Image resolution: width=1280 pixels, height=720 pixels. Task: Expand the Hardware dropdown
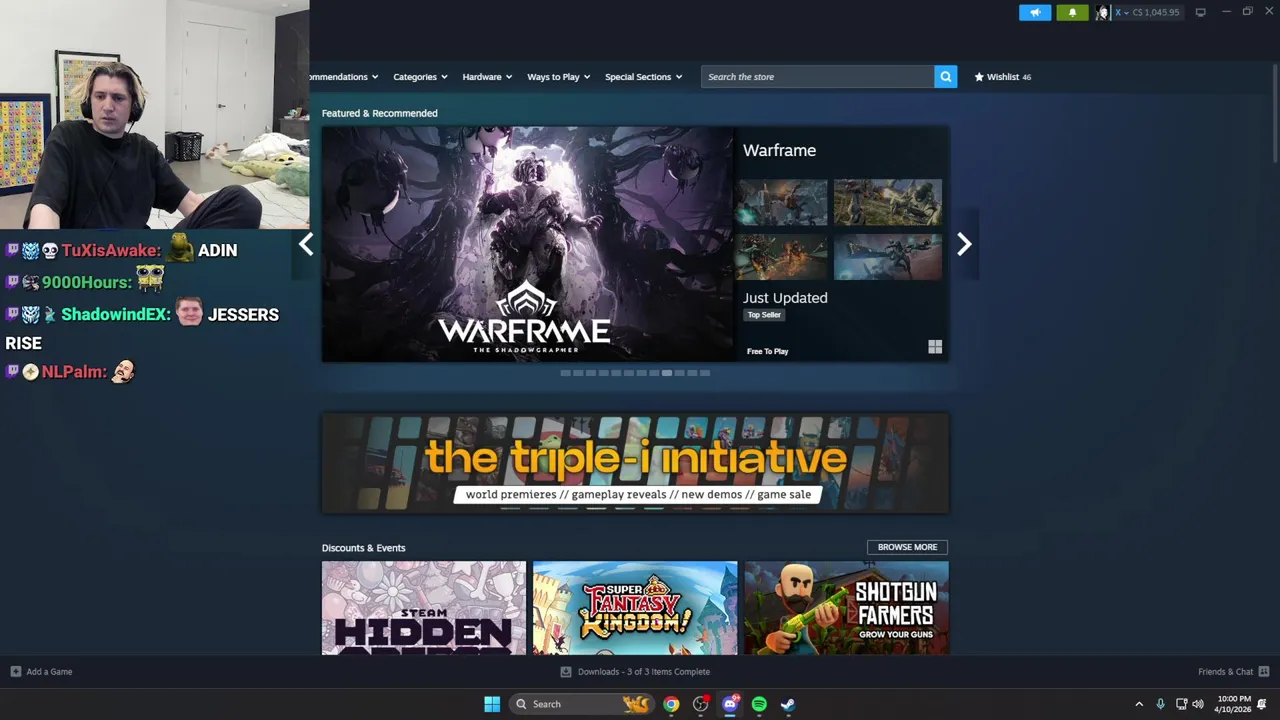click(x=487, y=77)
